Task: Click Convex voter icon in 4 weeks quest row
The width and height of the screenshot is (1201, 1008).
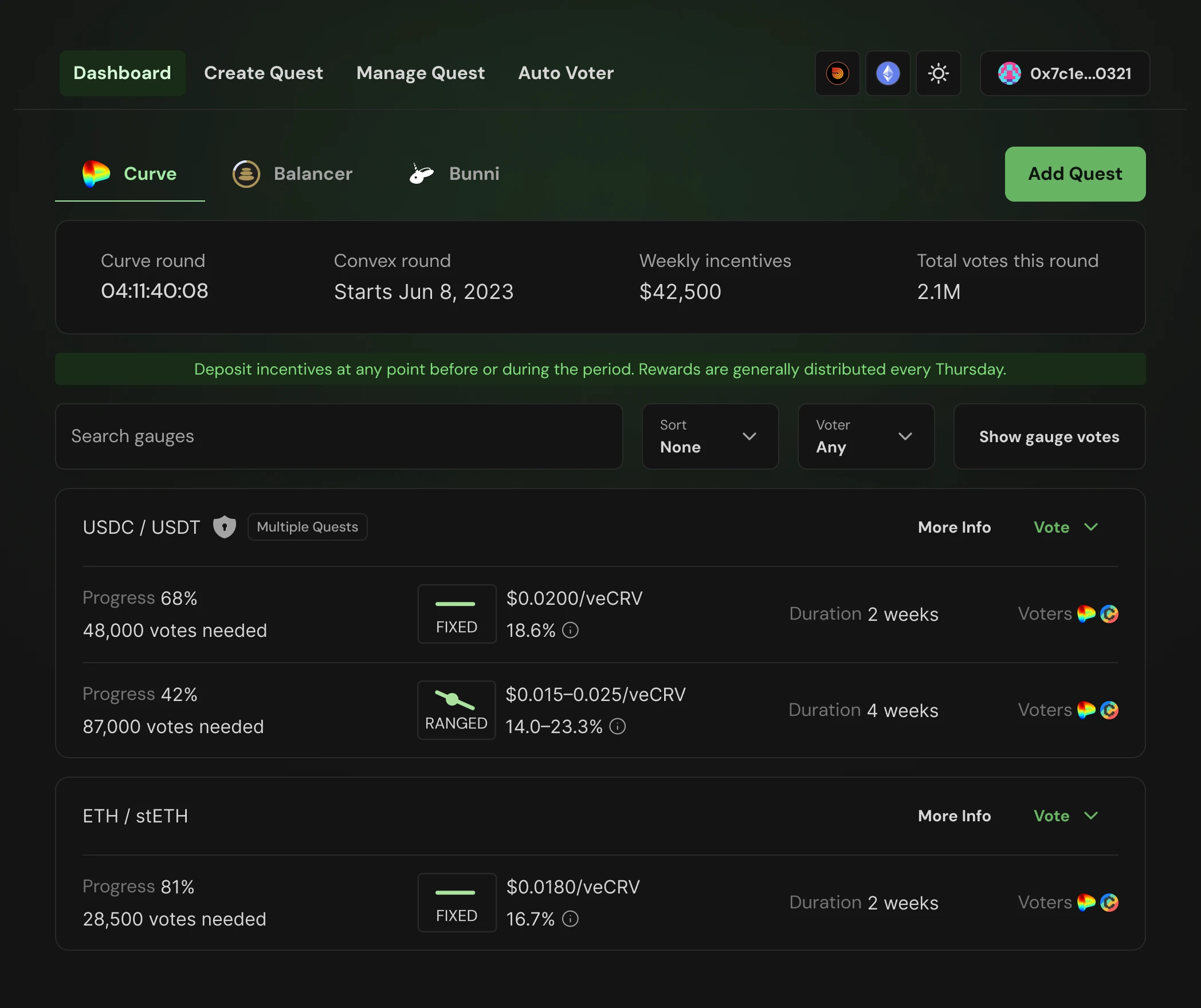Action: click(1109, 710)
